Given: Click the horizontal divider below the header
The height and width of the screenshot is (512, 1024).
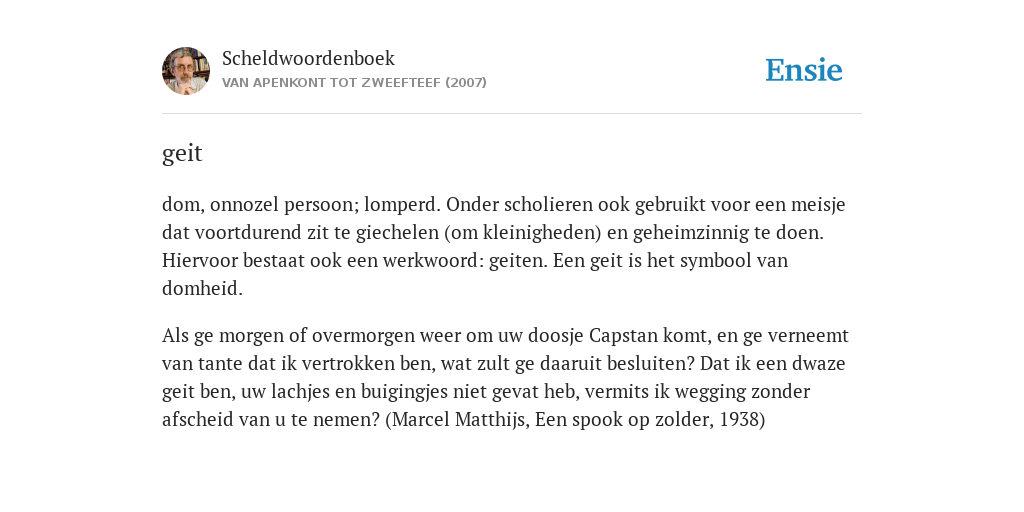Looking at the screenshot, I should point(512,114).
